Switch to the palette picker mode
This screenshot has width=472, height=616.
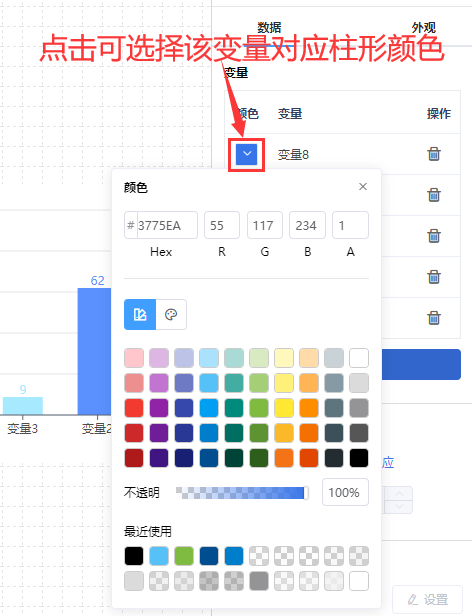point(171,314)
